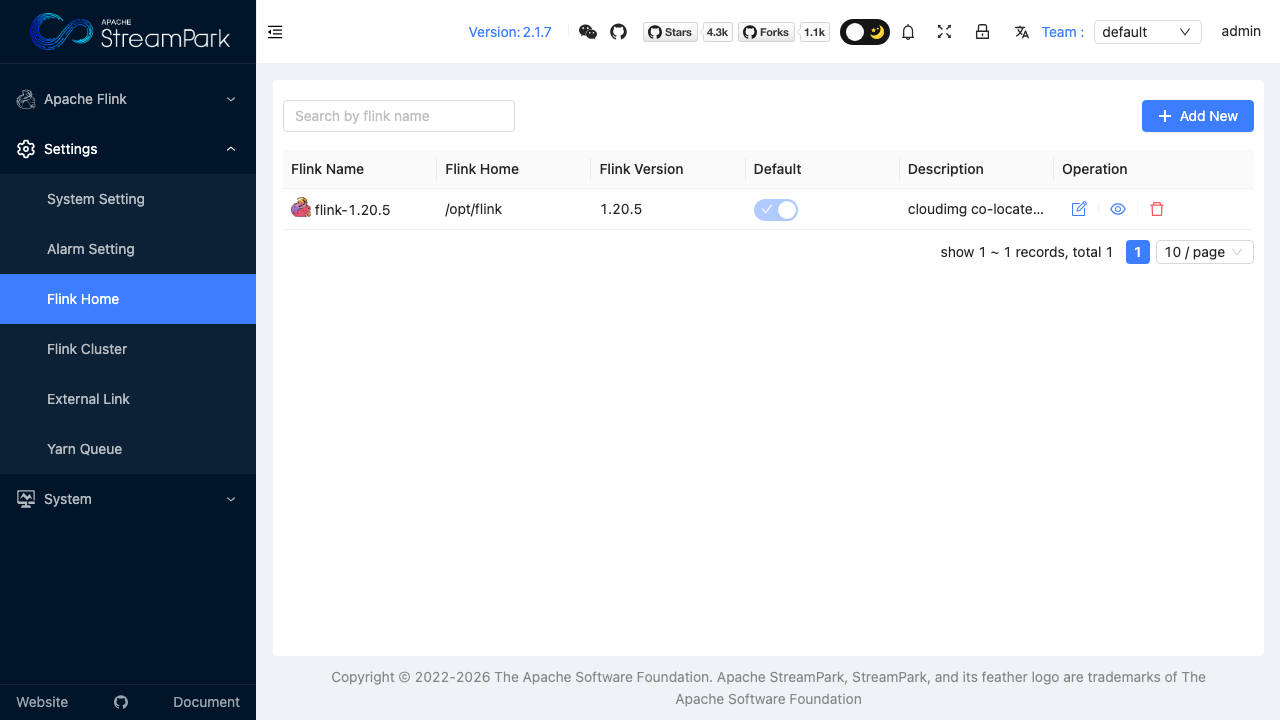Click the Add New button
This screenshot has height=720, width=1280.
coord(1197,116)
